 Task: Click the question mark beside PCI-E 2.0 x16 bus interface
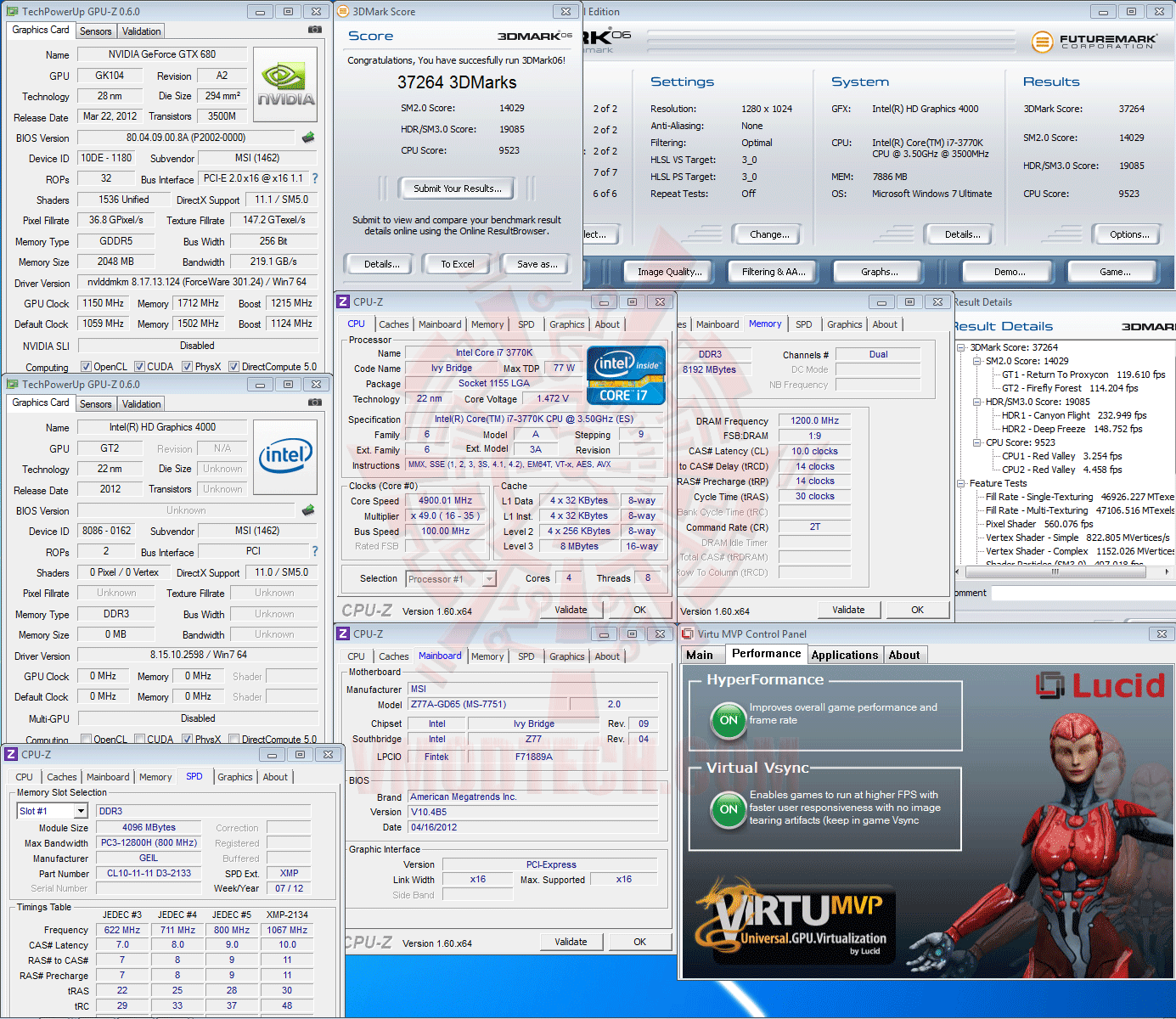pos(315,178)
